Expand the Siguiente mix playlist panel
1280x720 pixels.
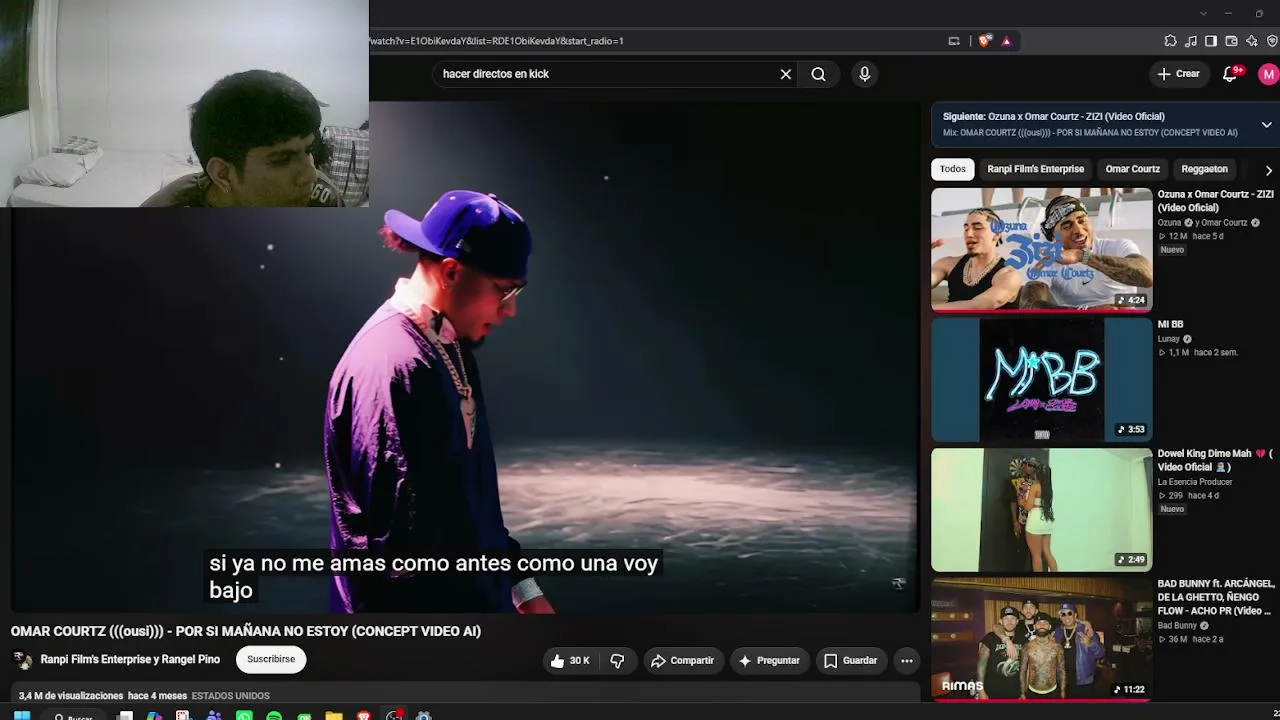[x=1266, y=125]
